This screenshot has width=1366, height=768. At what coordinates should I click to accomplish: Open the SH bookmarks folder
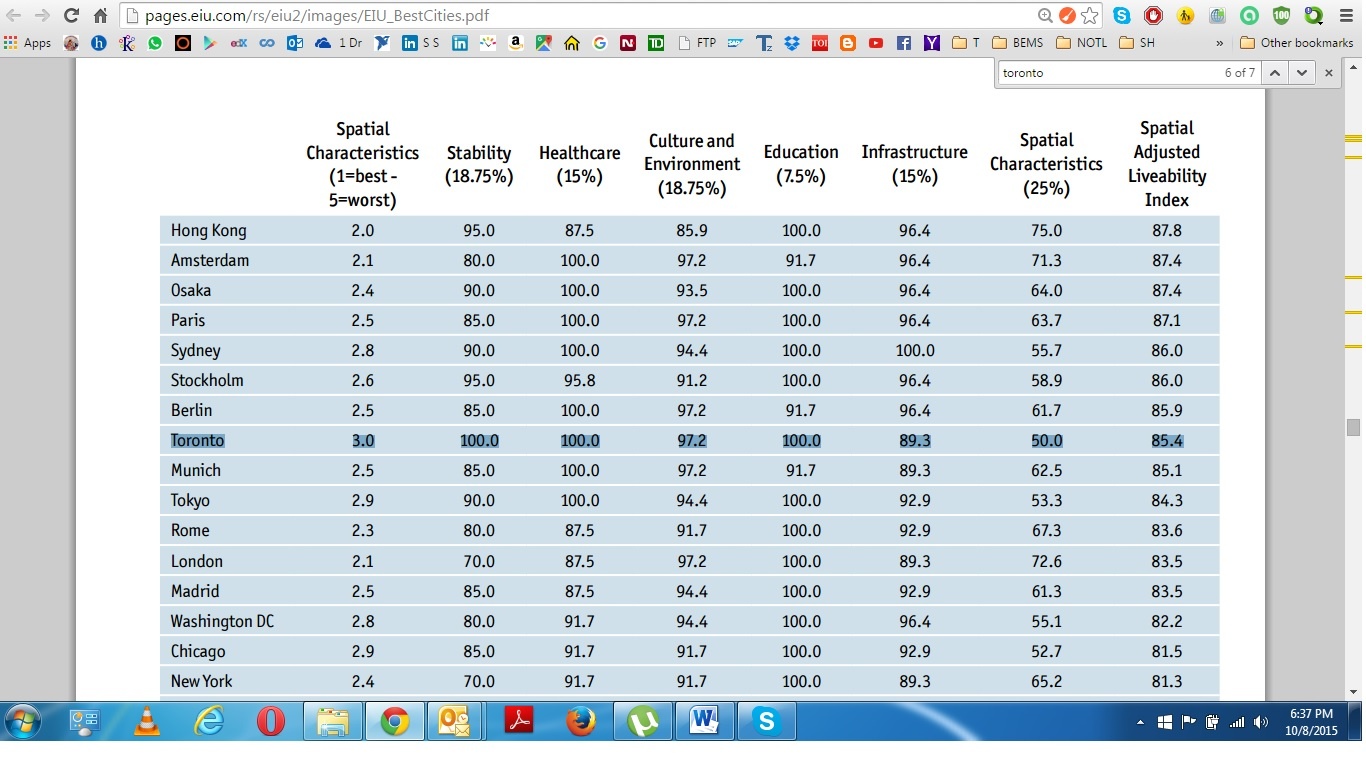[x=1137, y=43]
